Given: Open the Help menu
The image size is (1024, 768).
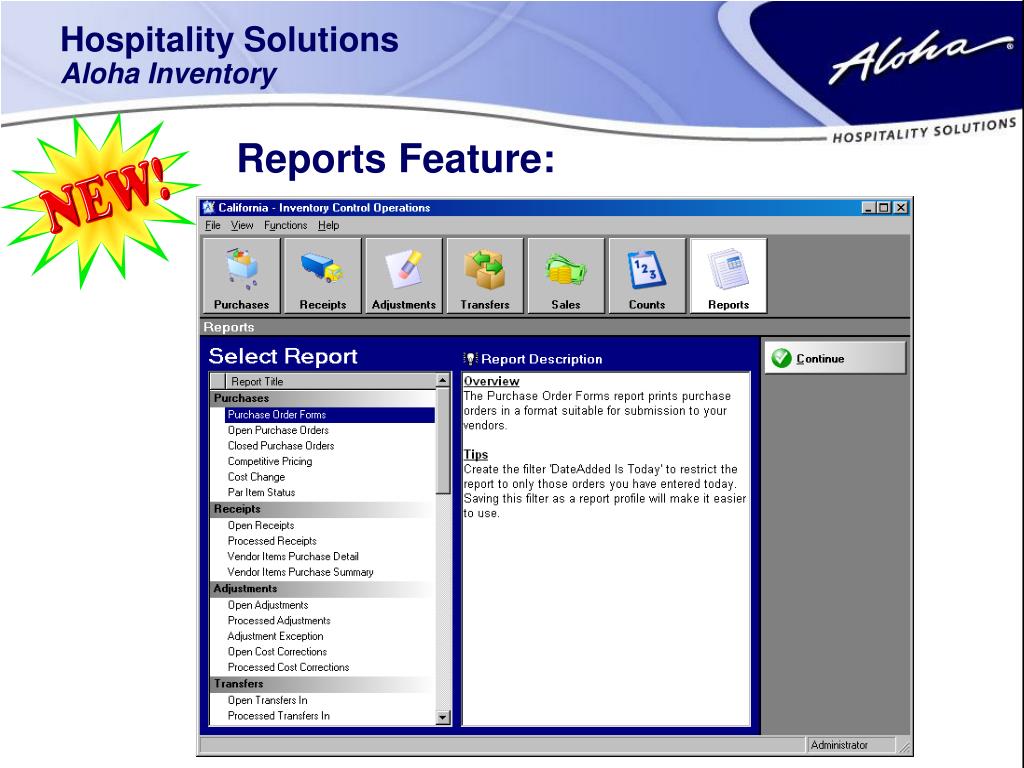Looking at the screenshot, I should [328, 225].
